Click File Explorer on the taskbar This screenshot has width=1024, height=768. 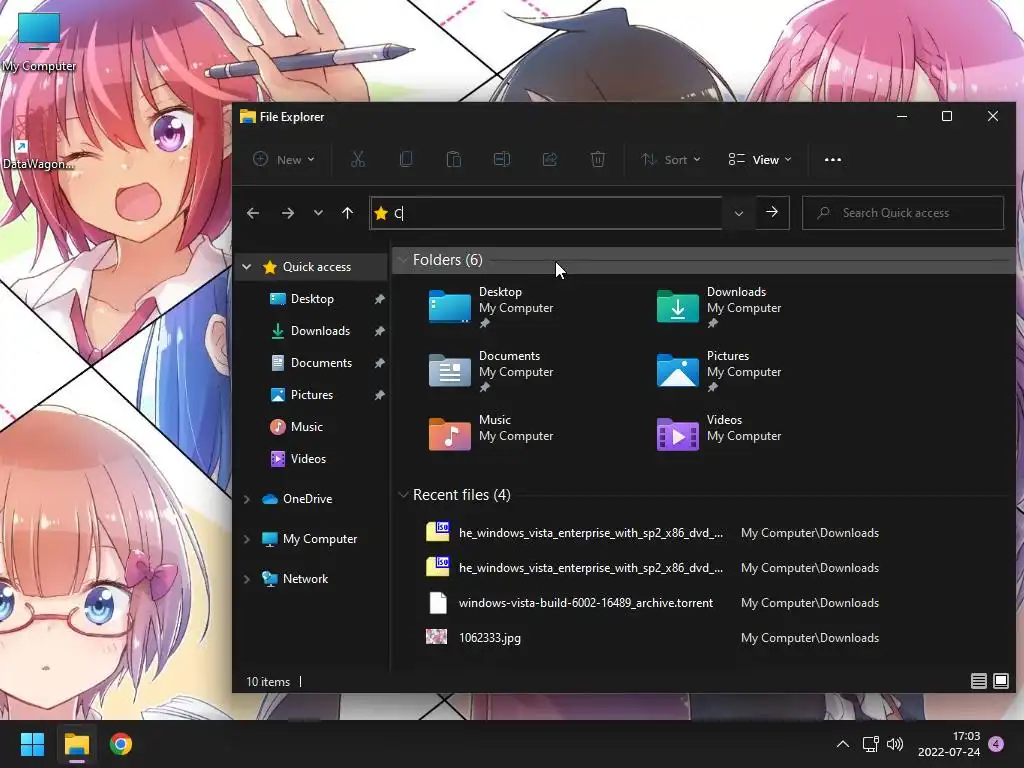[76, 744]
